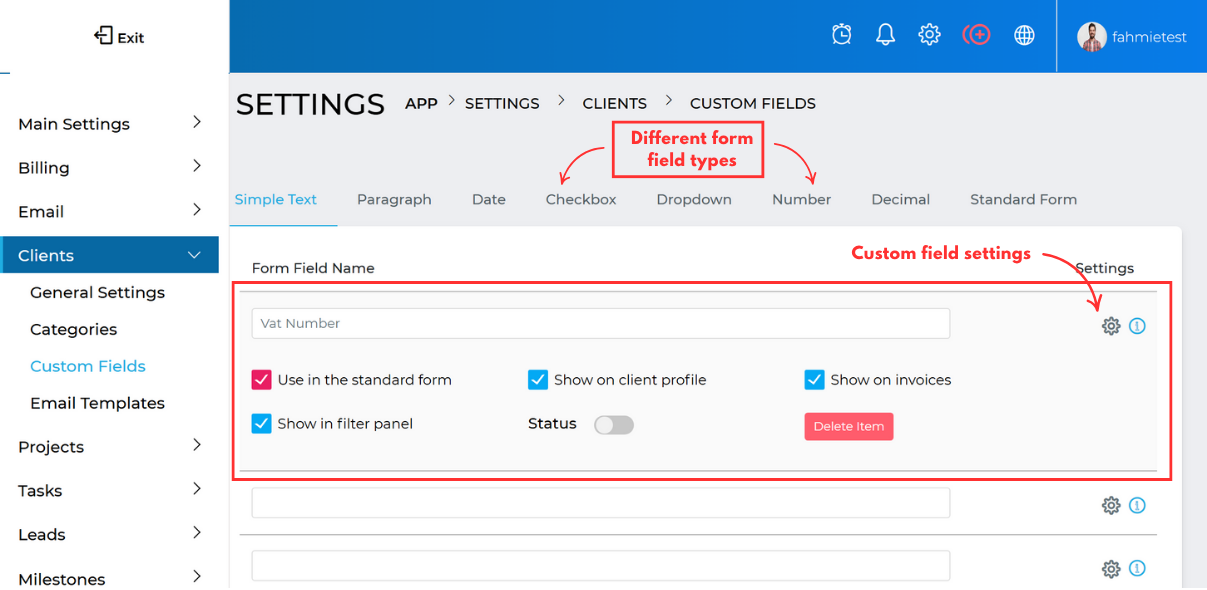Viewport: 1207px width, 590px height.
Task: Open Custom Fields under Clients
Action: click(x=88, y=366)
